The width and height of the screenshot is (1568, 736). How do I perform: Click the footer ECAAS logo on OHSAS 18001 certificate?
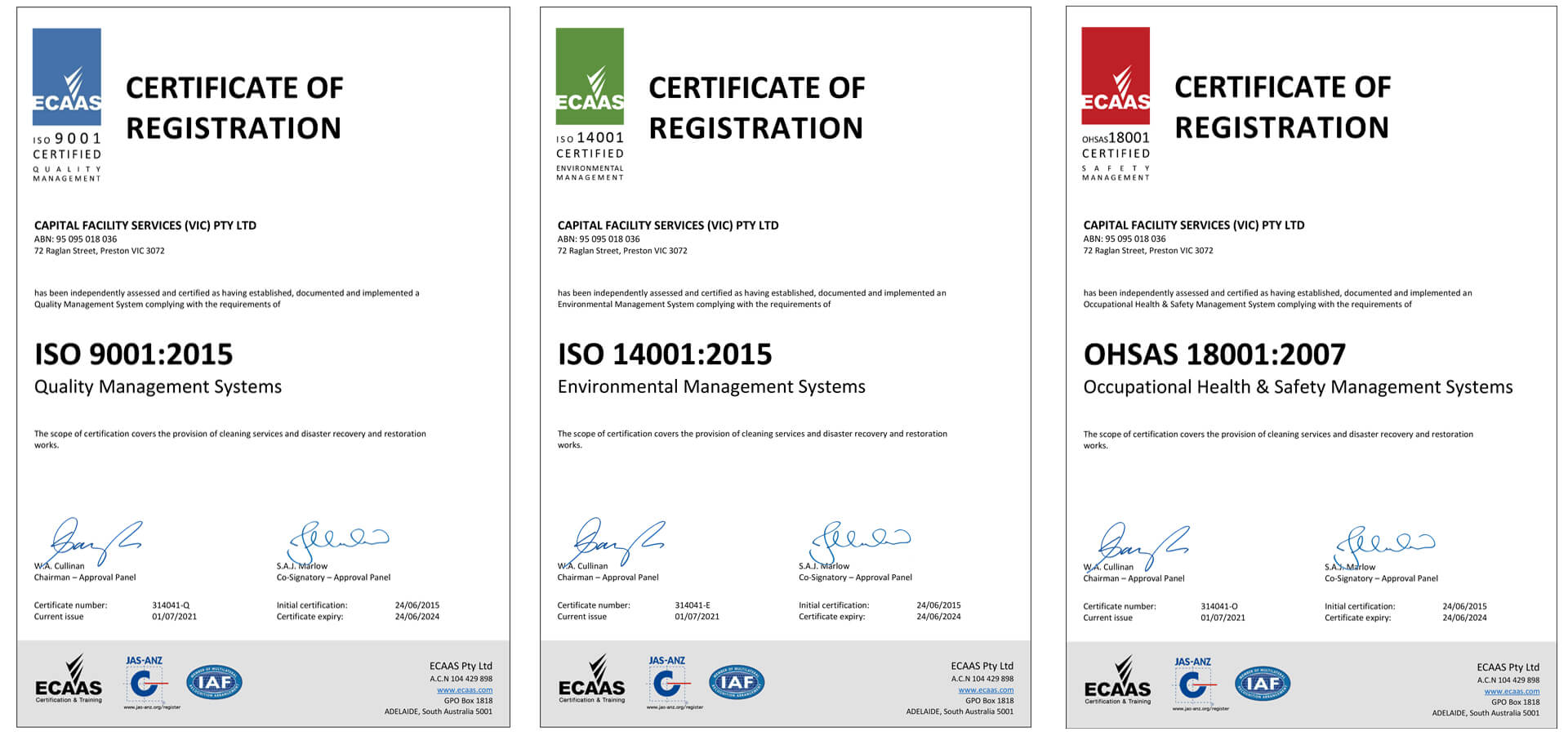(1117, 680)
